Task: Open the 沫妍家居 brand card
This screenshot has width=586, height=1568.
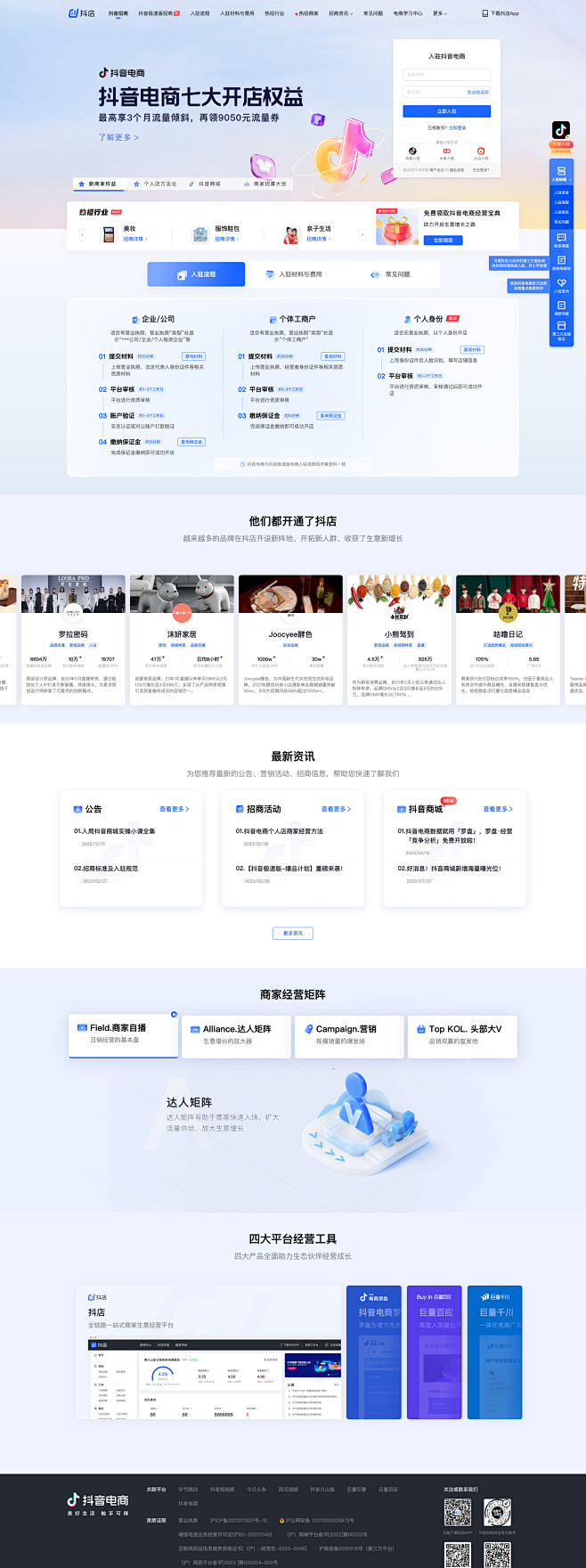Action: (182, 640)
